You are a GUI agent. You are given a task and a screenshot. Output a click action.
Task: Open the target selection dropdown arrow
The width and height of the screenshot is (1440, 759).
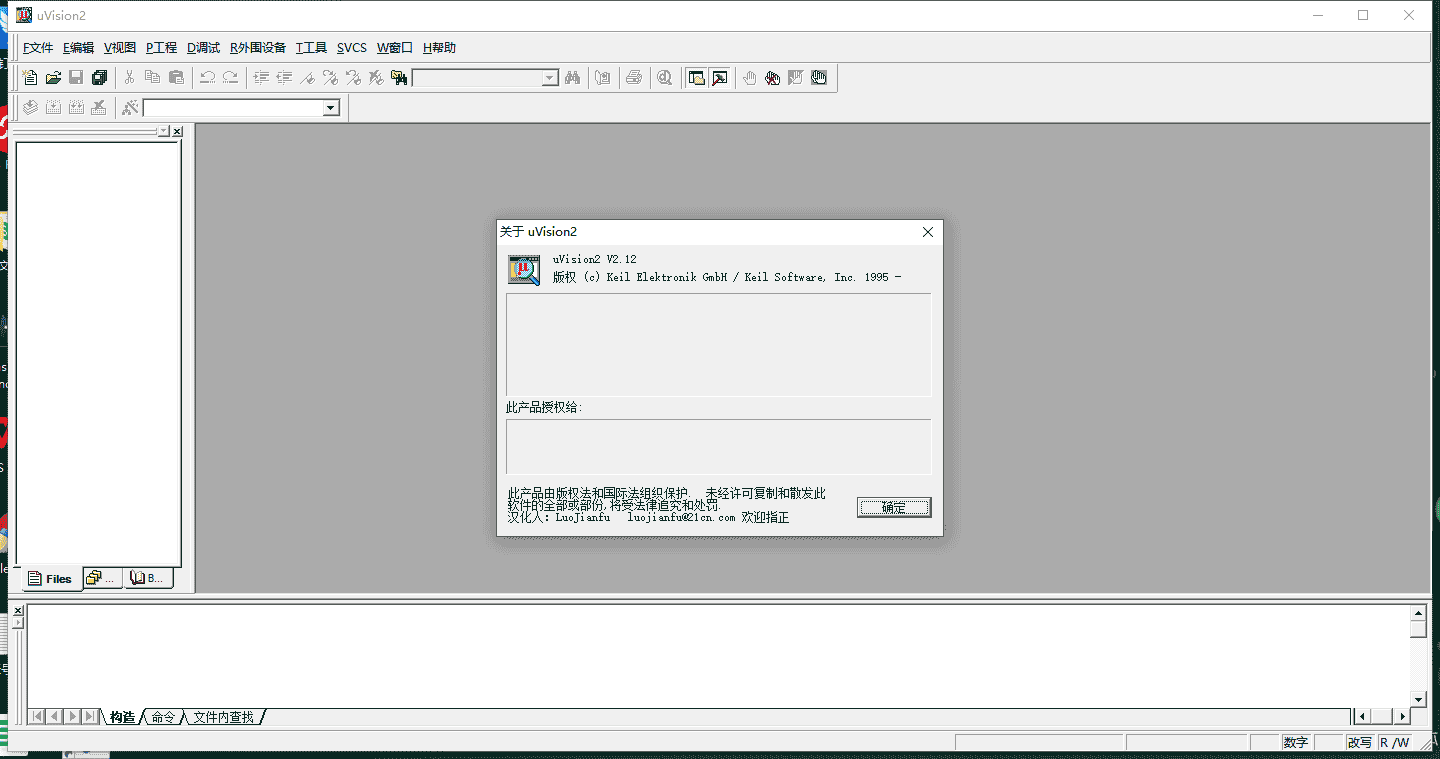point(331,108)
